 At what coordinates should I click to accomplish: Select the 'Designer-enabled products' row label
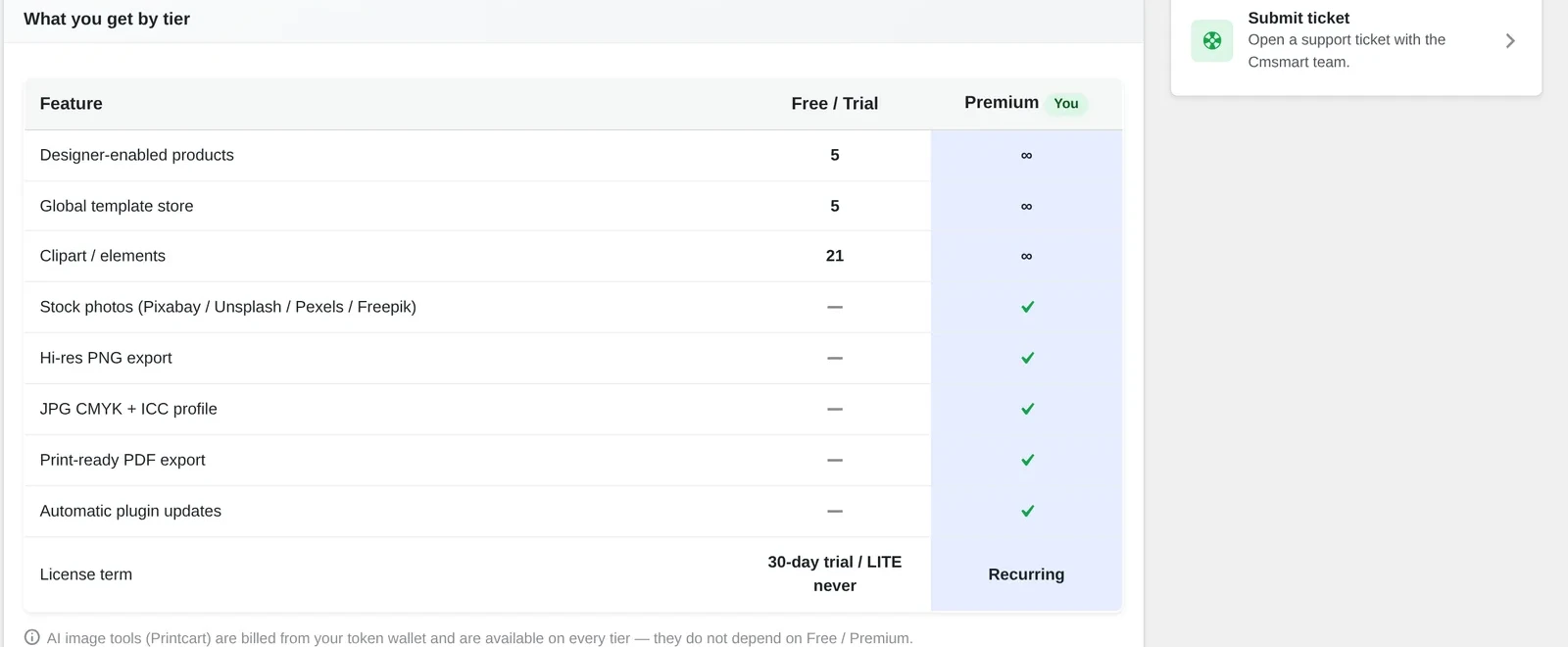(137, 155)
